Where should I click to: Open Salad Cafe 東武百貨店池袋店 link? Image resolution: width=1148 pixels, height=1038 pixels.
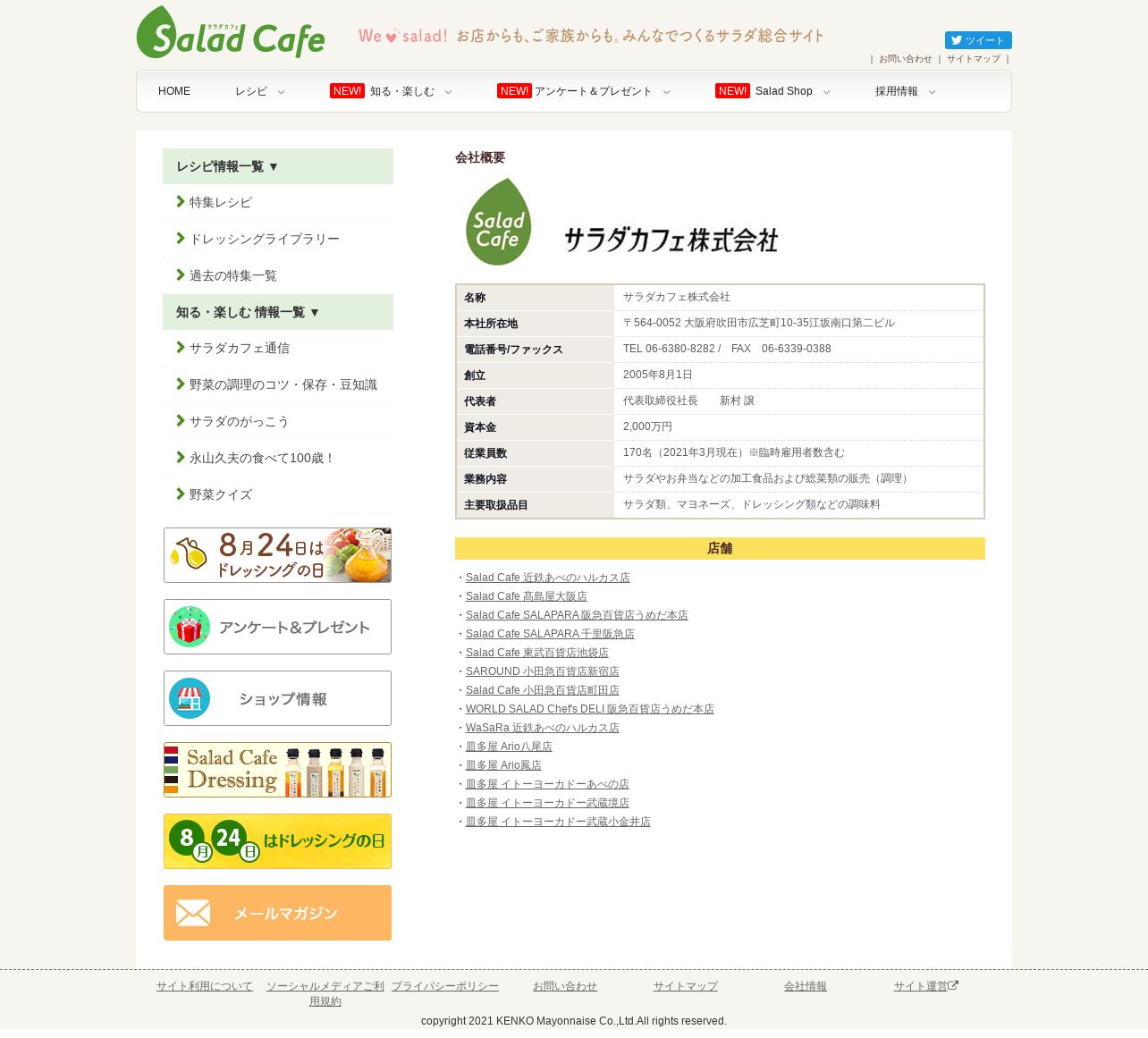pos(536,653)
